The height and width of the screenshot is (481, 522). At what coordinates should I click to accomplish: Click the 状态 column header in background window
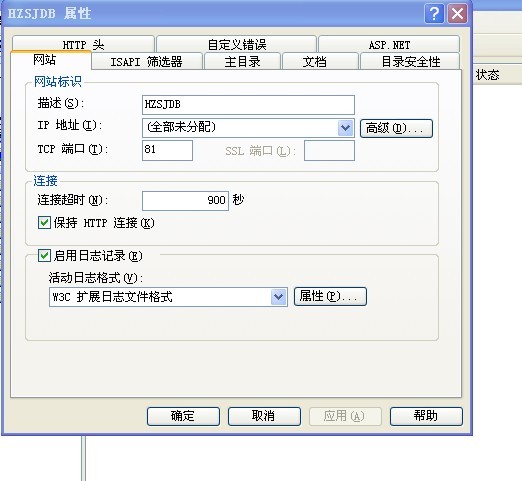487,75
